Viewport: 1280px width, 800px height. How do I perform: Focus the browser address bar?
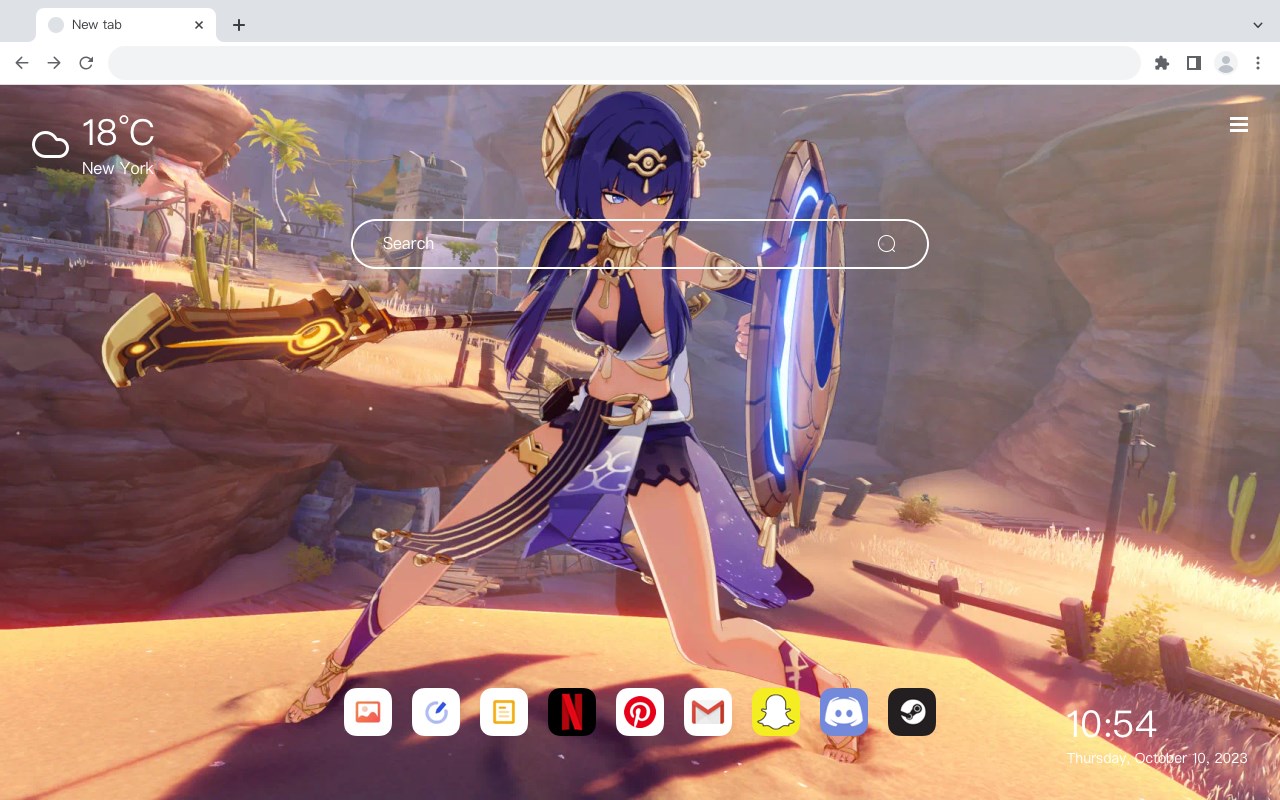pos(624,63)
